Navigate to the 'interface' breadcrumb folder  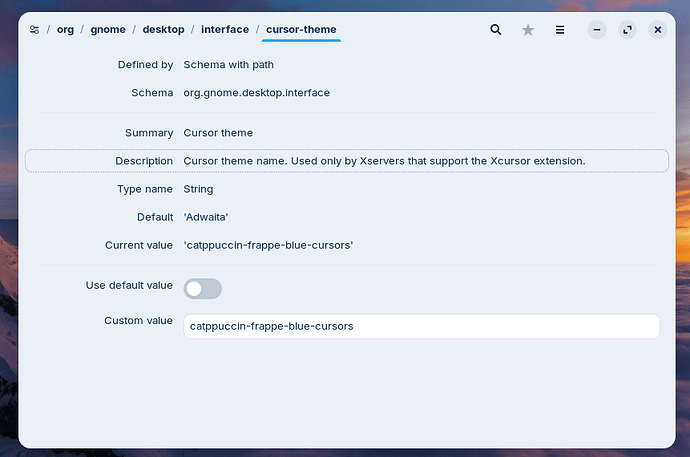click(x=224, y=30)
